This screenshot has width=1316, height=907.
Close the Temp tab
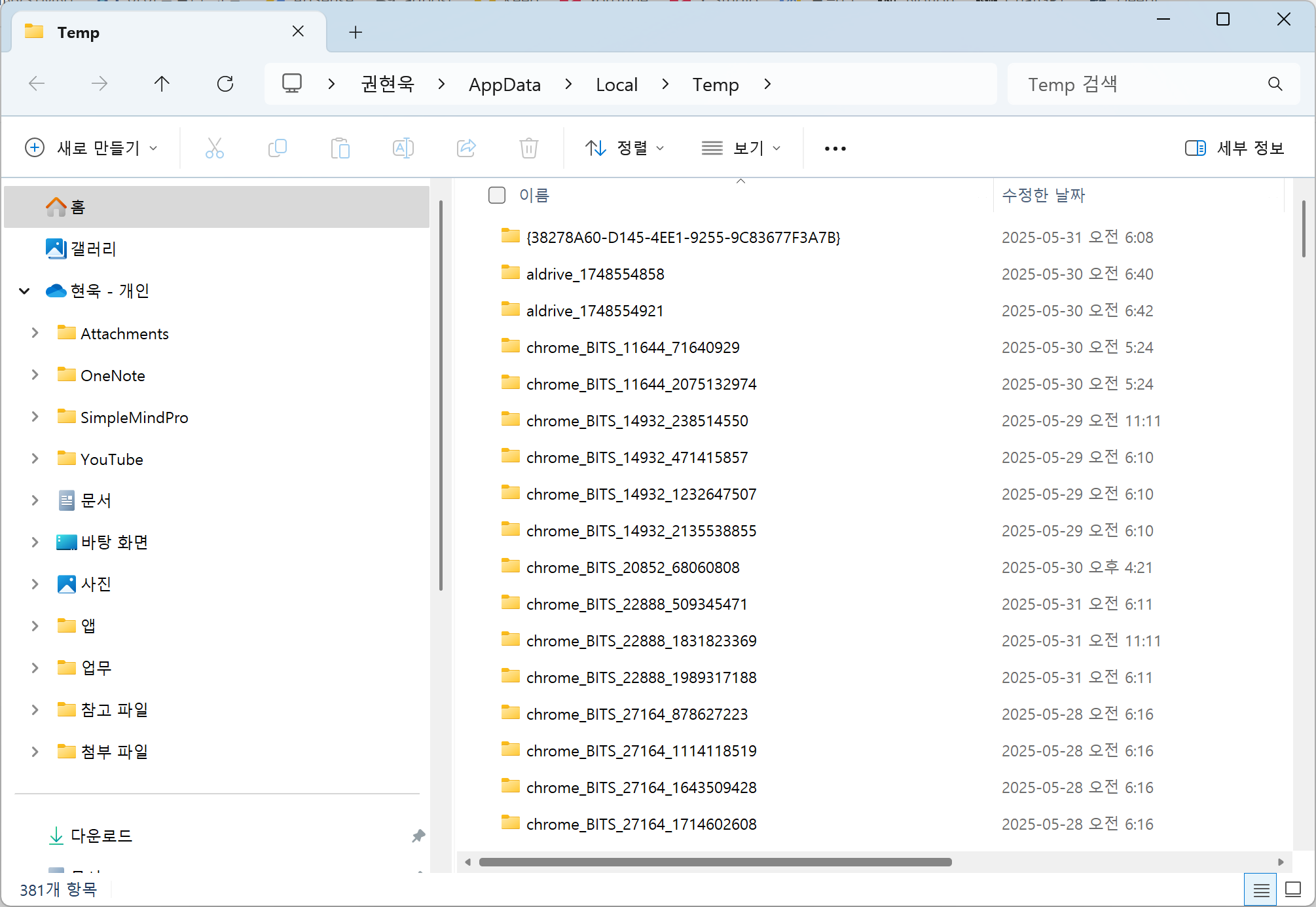click(298, 31)
